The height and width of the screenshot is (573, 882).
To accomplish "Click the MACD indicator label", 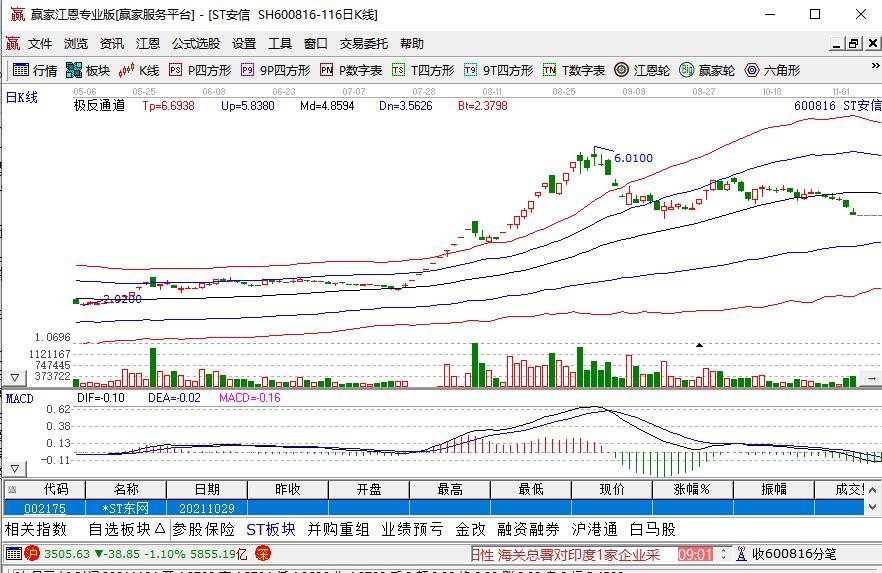I will point(20,399).
